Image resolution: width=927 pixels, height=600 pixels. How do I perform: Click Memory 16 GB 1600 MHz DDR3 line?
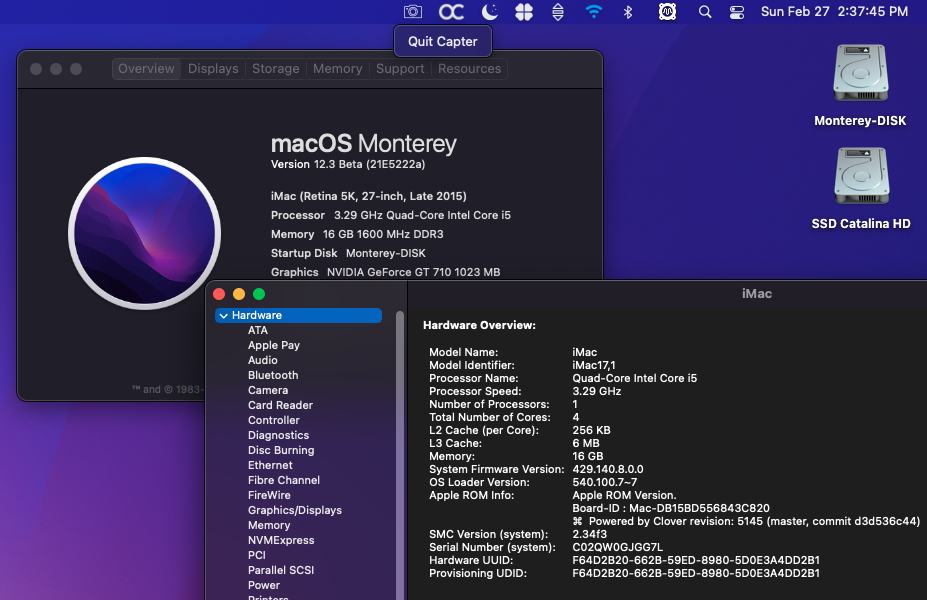click(x=357, y=234)
